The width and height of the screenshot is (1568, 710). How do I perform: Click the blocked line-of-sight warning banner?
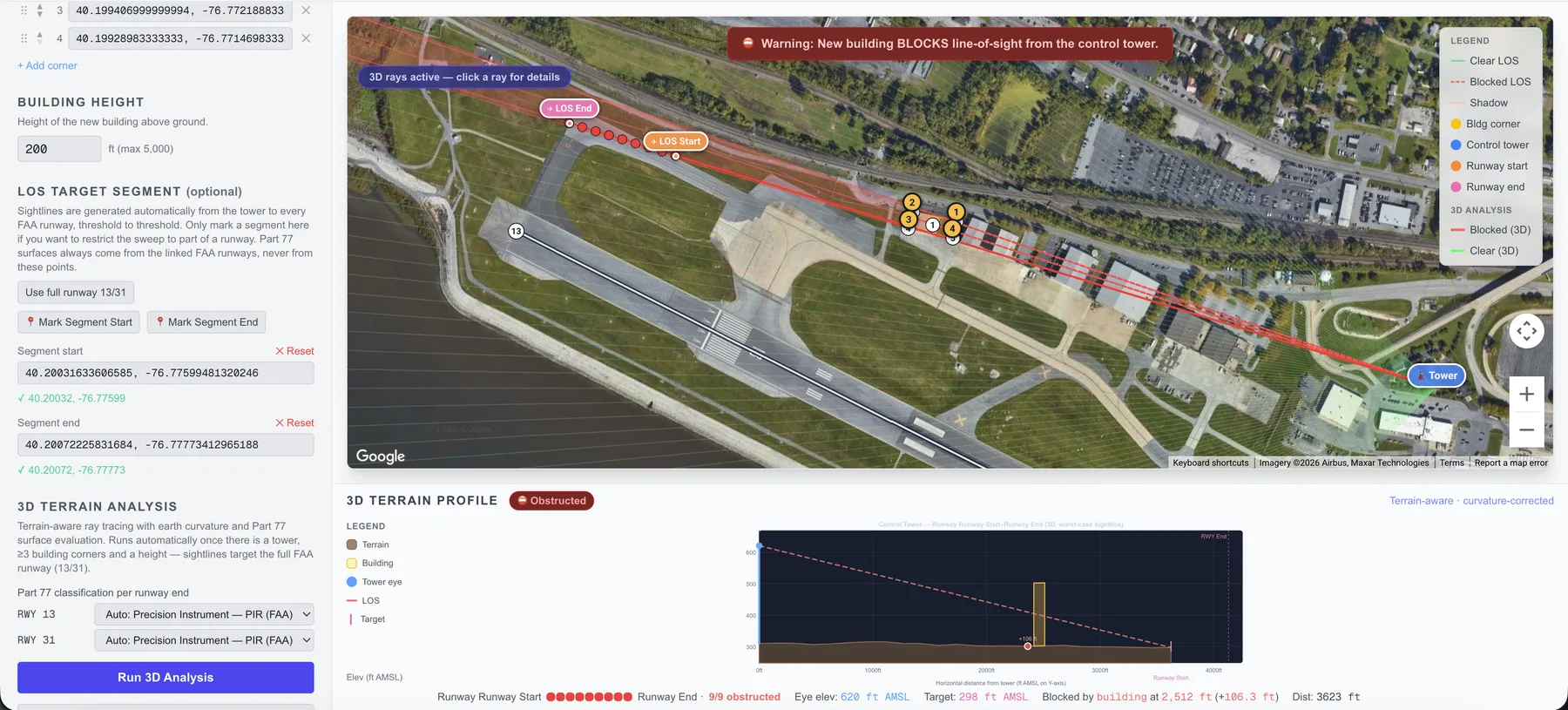tap(950, 44)
